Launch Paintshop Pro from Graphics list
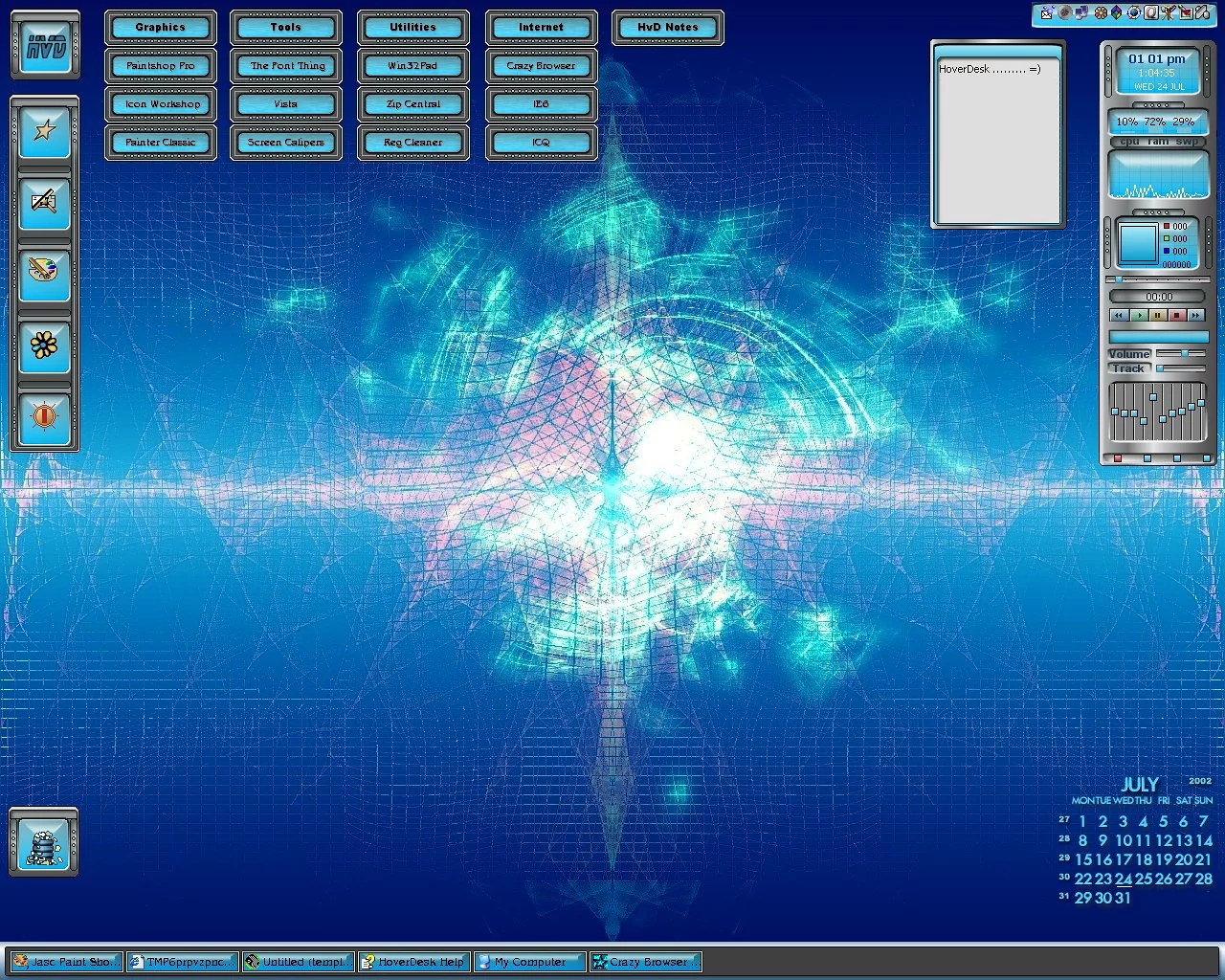1225x980 pixels. click(161, 66)
